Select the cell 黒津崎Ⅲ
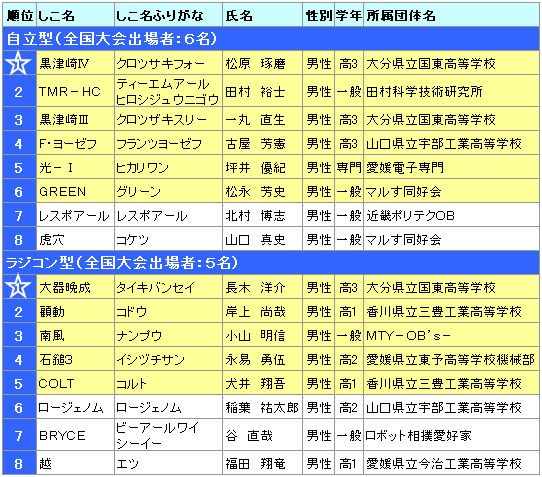This screenshot has width=542, height=477. pyautogui.click(x=75, y=120)
